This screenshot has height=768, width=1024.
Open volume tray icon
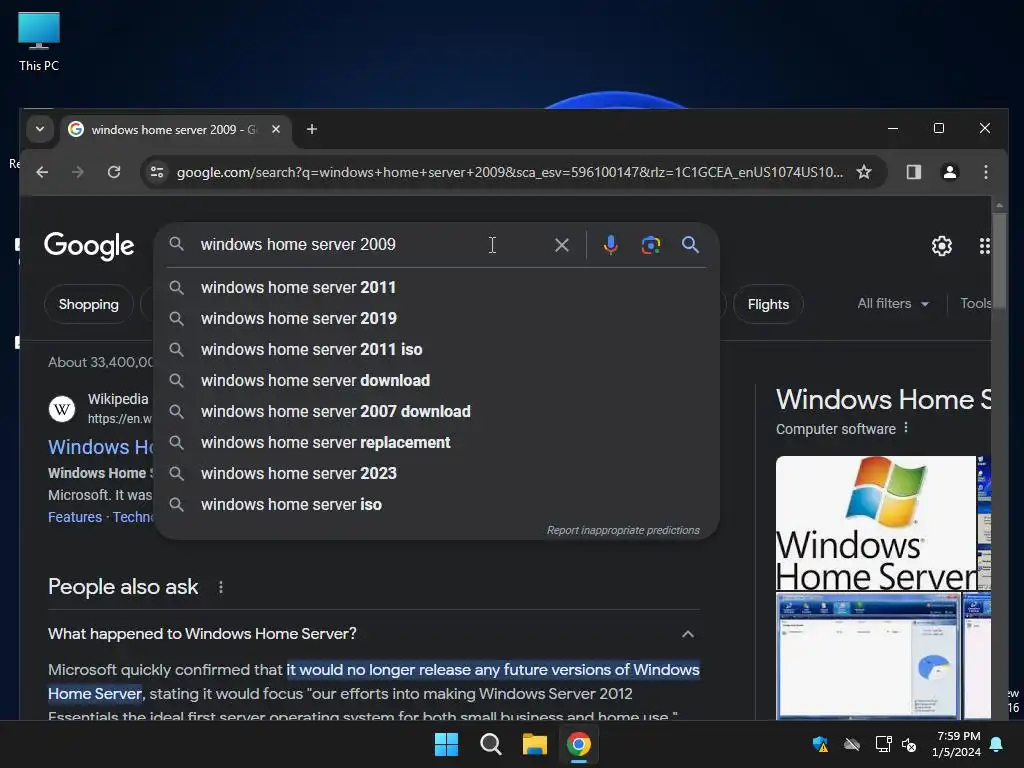pos(908,744)
